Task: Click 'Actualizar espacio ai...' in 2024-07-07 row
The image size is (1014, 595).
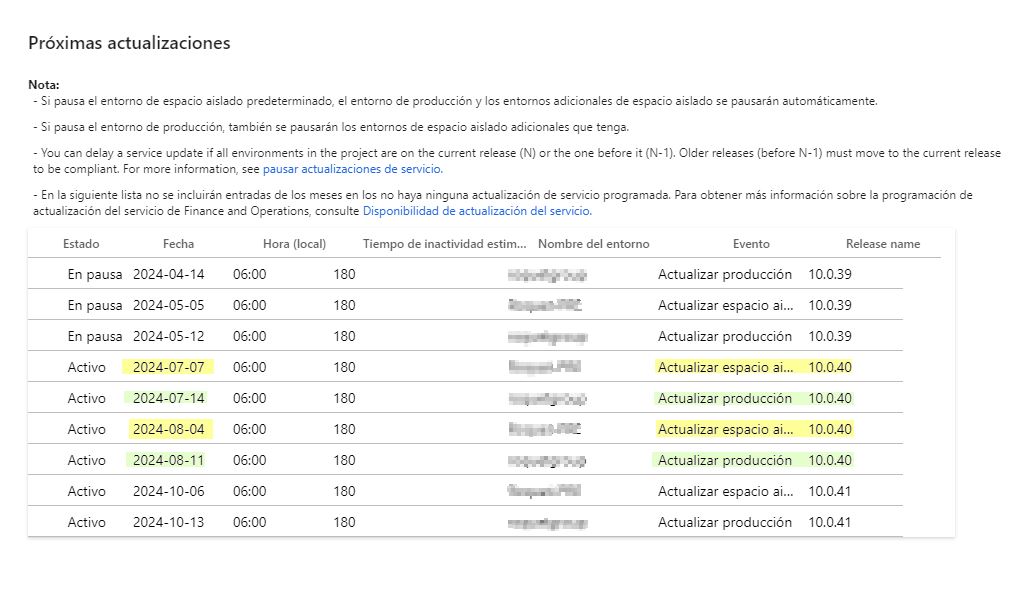Action: click(x=726, y=367)
